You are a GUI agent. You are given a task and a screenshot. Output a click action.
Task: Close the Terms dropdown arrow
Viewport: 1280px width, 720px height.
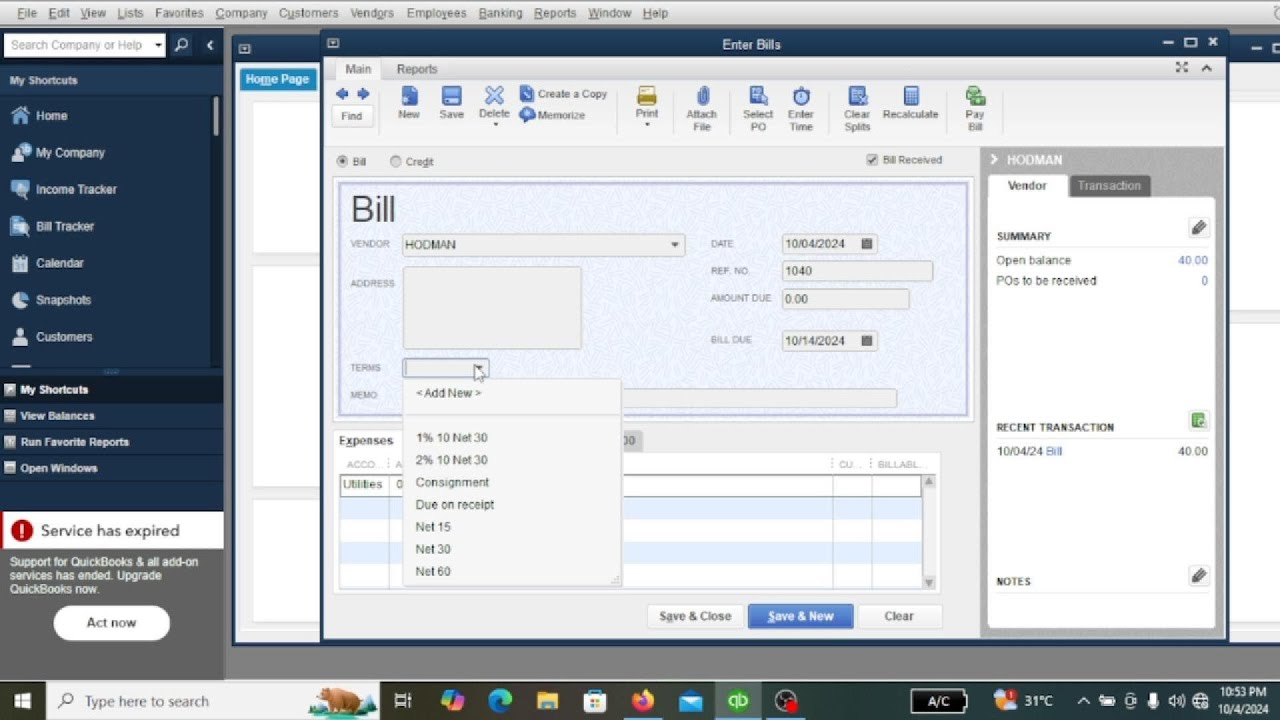479,369
